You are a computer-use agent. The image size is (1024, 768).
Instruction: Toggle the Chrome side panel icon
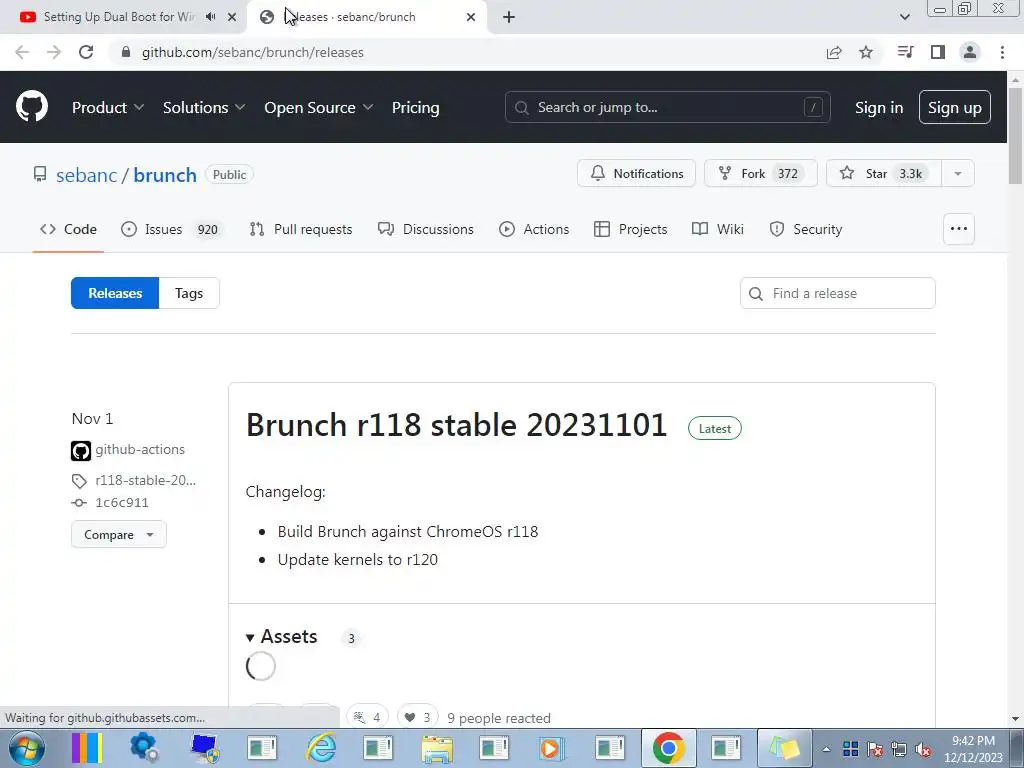tap(938, 52)
